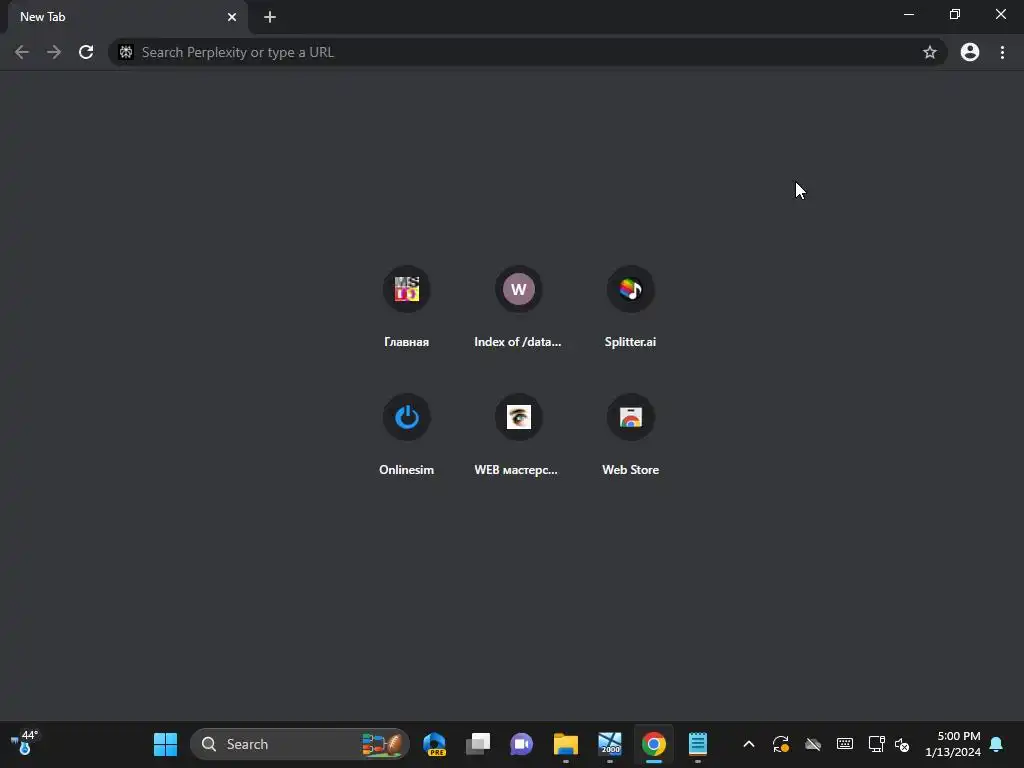Click the taskbar Search box
The height and width of the screenshot is (768, 1024).
[x=300, y=744]
